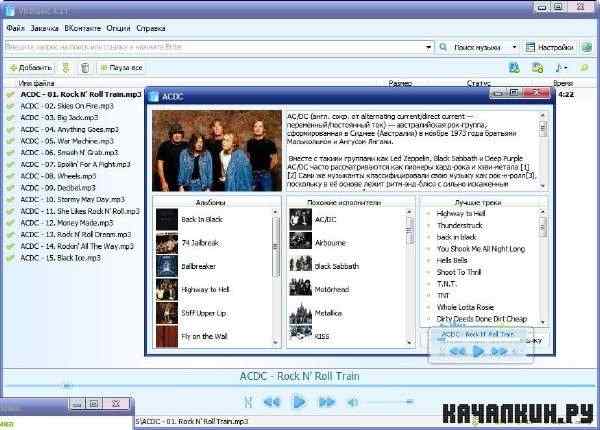Open the Файл menu
Screen dimensions: 600x430
click(15, 28)
